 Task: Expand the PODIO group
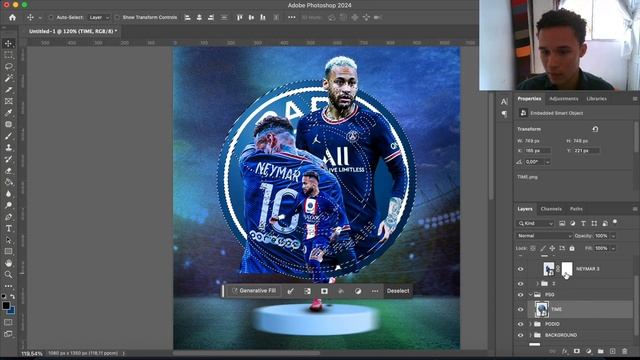pyautogui.click(x=531, y=324)
